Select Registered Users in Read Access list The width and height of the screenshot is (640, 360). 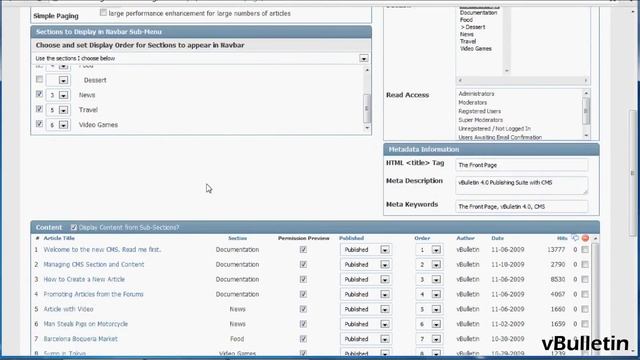click(x=480, y=111)
